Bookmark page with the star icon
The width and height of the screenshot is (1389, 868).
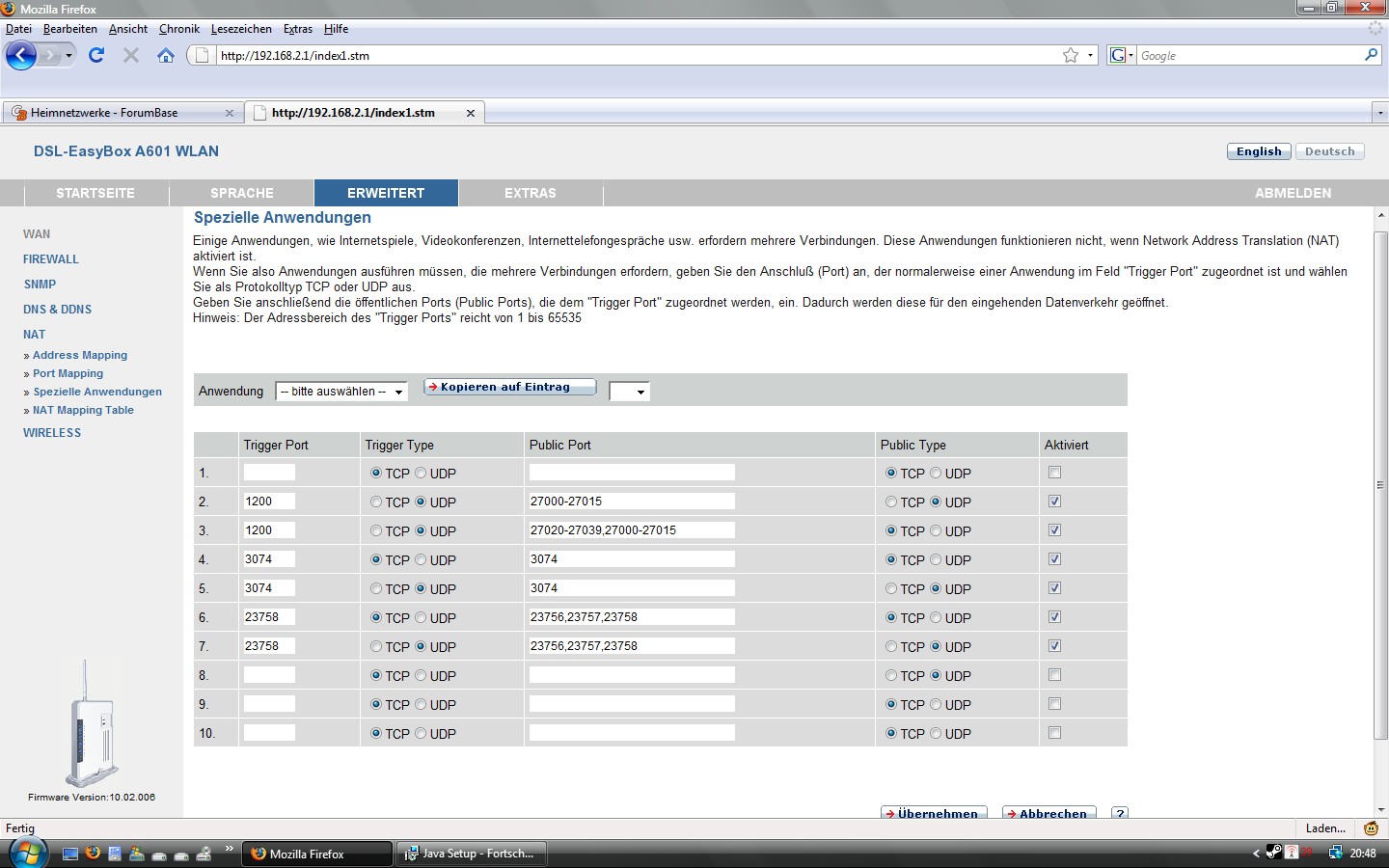1071,55
